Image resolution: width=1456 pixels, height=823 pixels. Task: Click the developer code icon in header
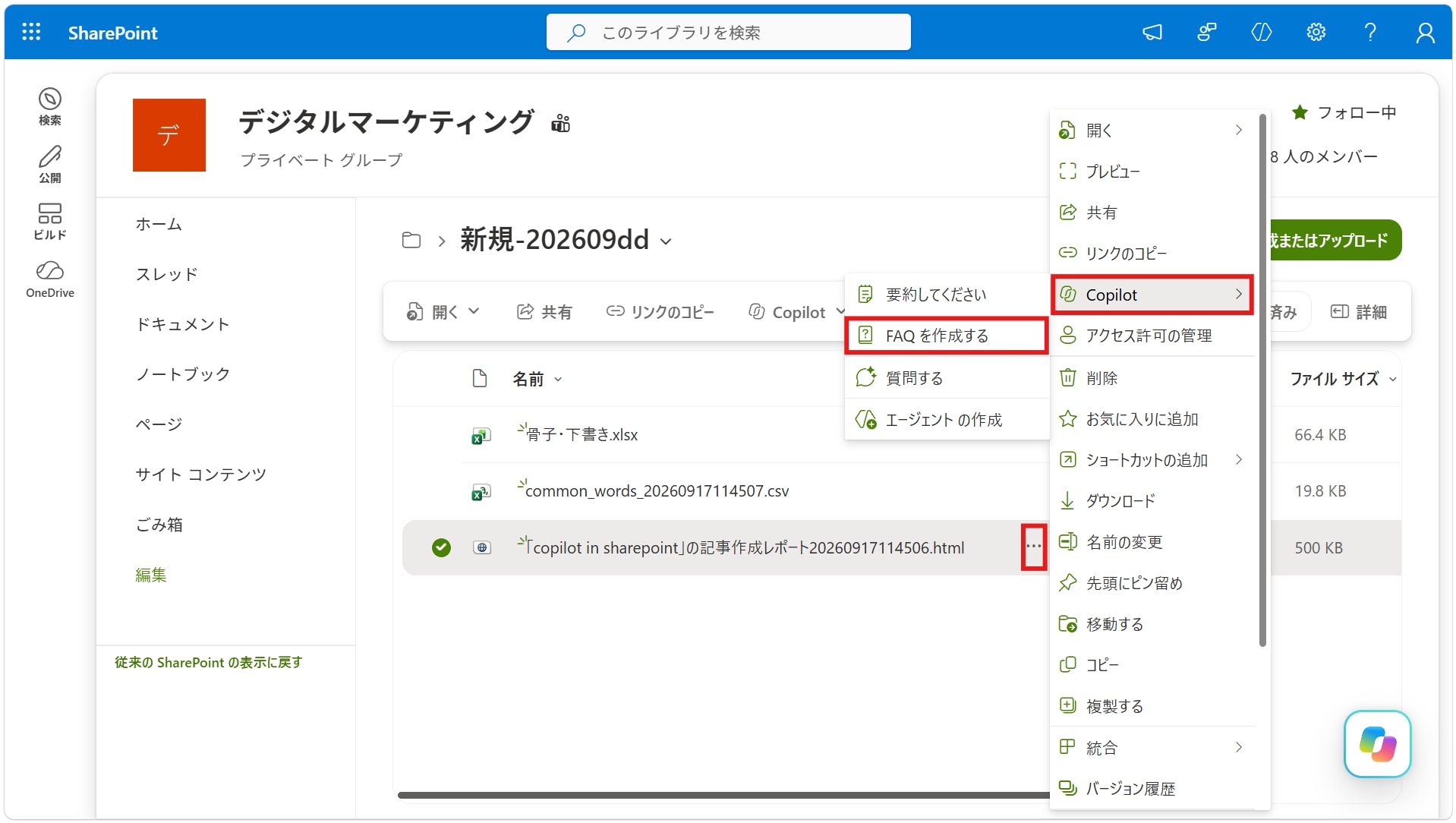[1261, 32]
